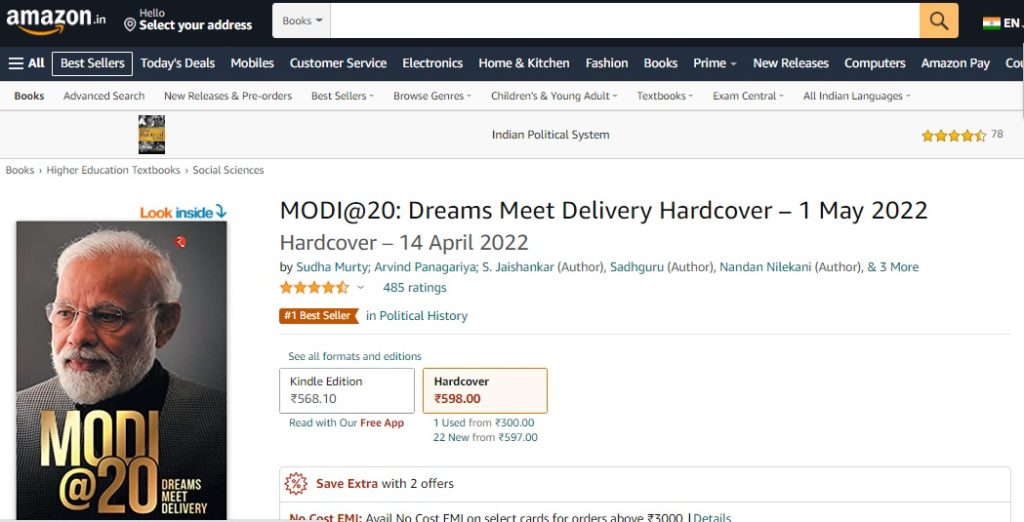Select the Hardcover format option
1024x522 pixels.
coord(485,391)
